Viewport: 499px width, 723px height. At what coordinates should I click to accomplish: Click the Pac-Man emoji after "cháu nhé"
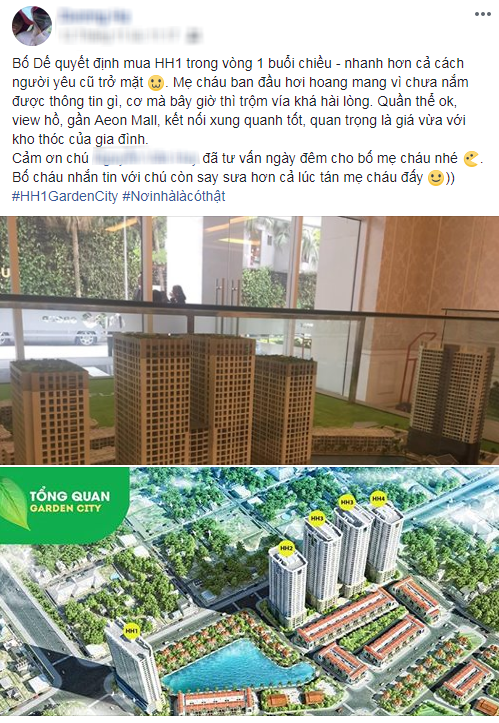[x=471, y=159]
